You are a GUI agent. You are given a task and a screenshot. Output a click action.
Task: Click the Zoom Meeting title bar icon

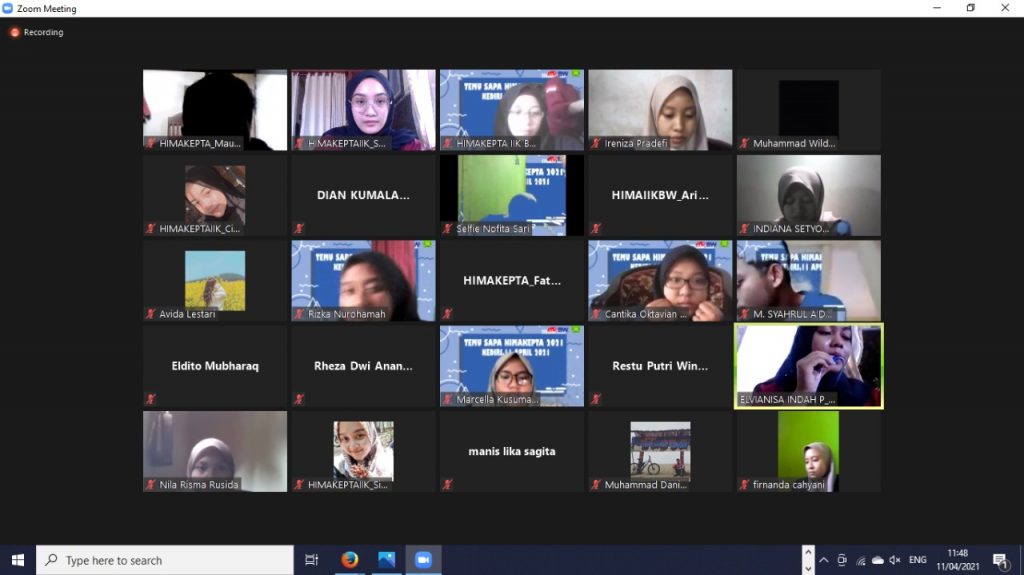[8, 8]
